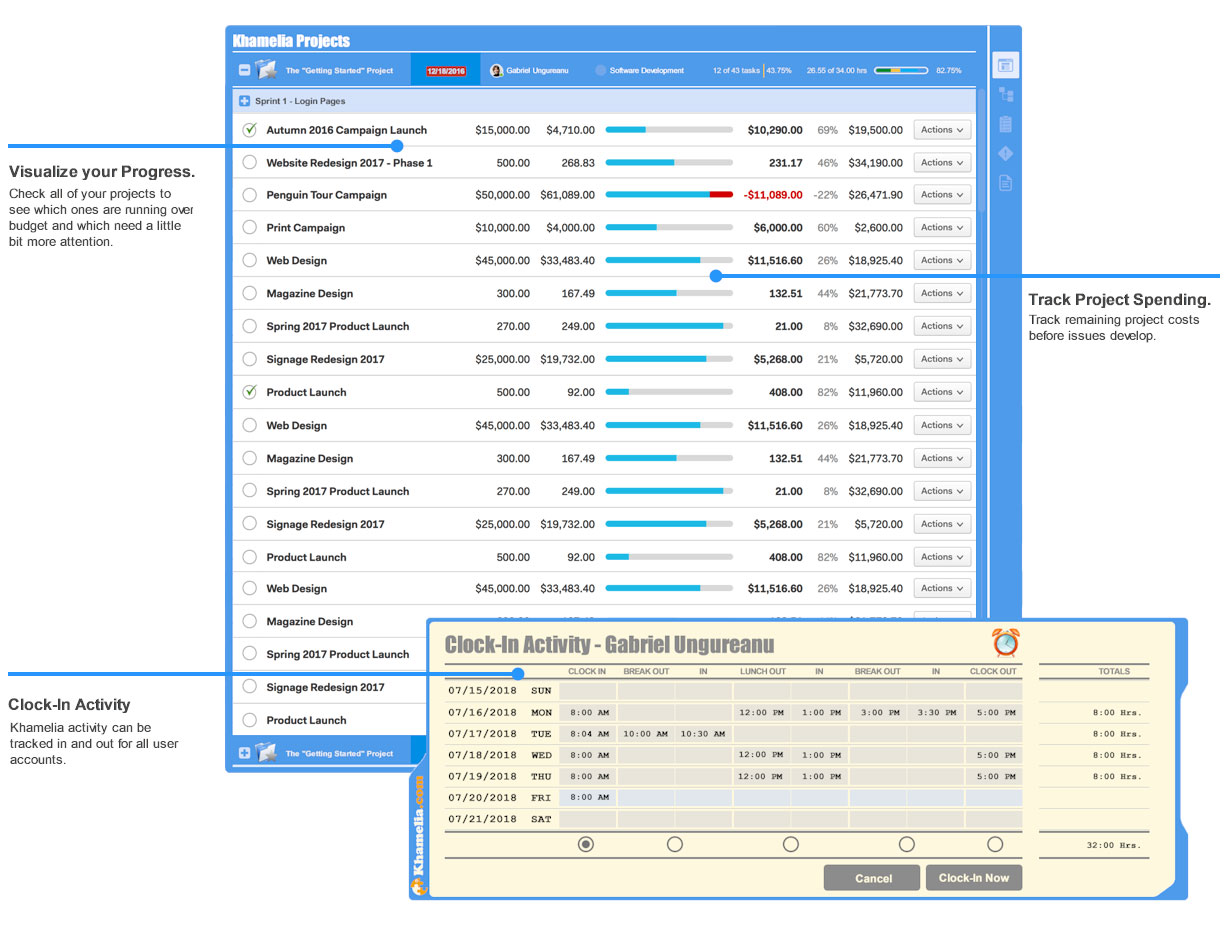Click Autumn 2016 Campaign Launch progress bar

coord(669,130)
